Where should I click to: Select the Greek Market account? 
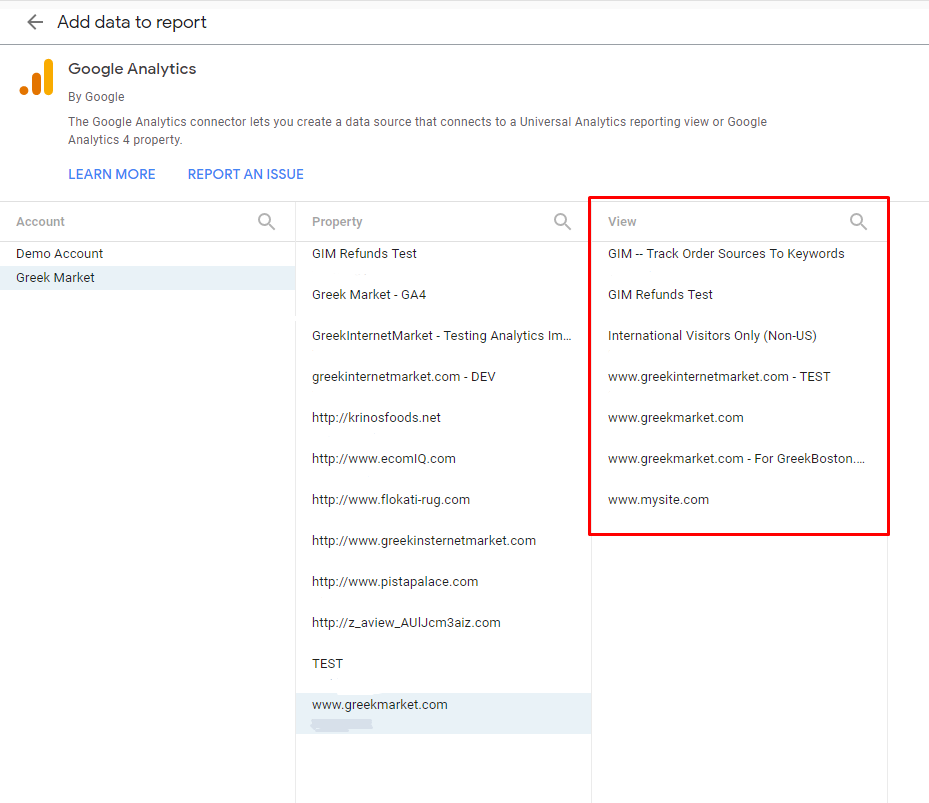[56, 278]
